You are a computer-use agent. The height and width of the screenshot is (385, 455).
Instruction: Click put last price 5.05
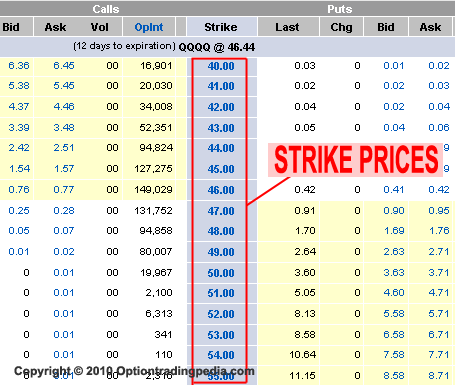pyautogui.click(x=305, y=293)
